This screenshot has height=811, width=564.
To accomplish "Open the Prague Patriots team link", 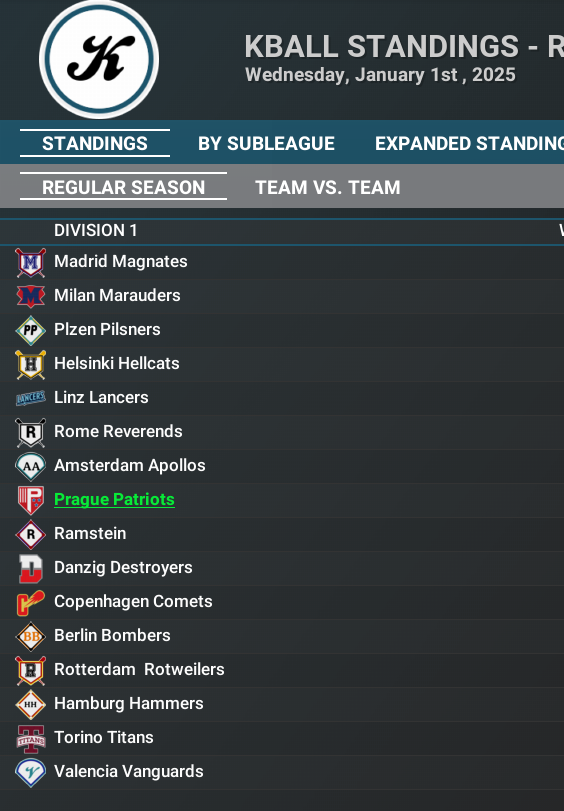I will (114, 500).
